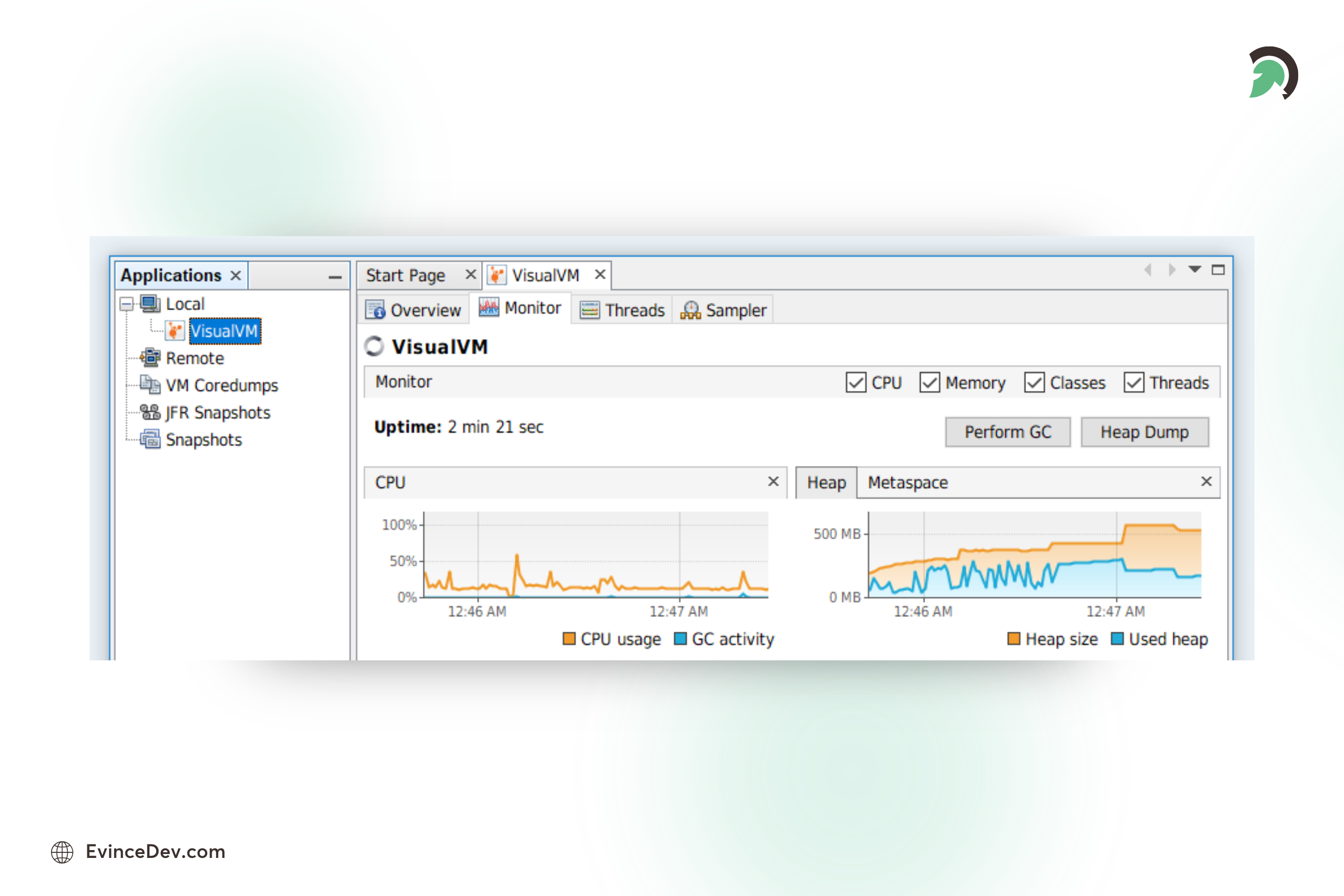Click the Used heap blue legend swatch

(x=1117, y=638)
